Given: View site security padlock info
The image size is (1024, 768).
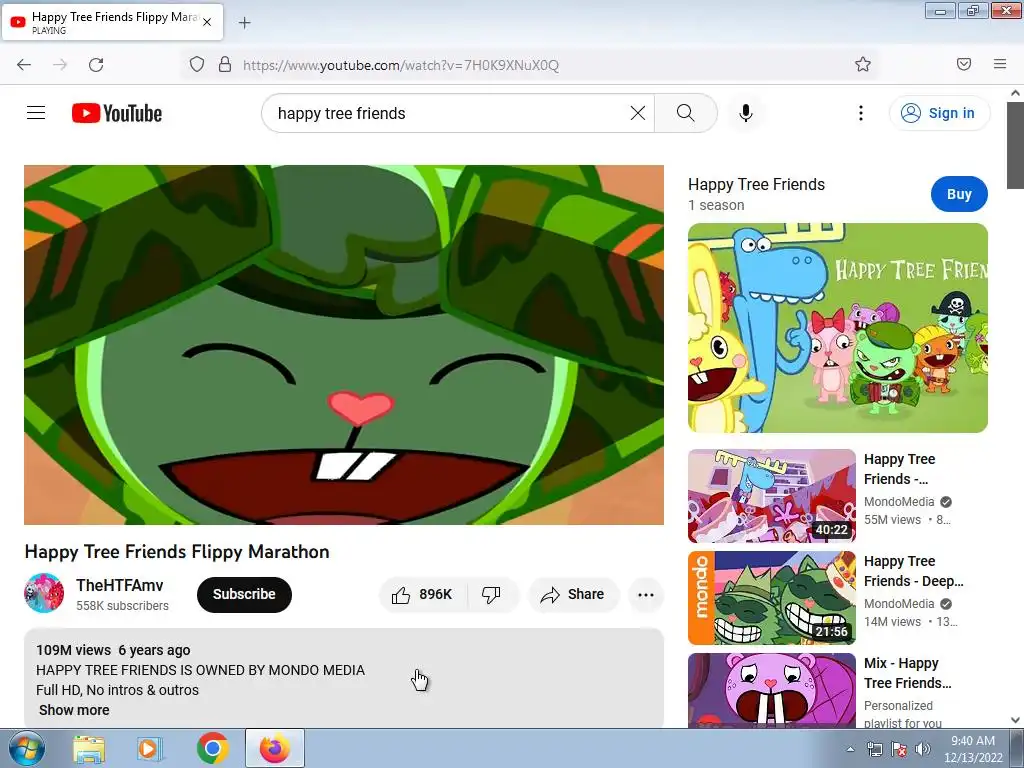Looking at the screenshot, I should tap(225, 64).
